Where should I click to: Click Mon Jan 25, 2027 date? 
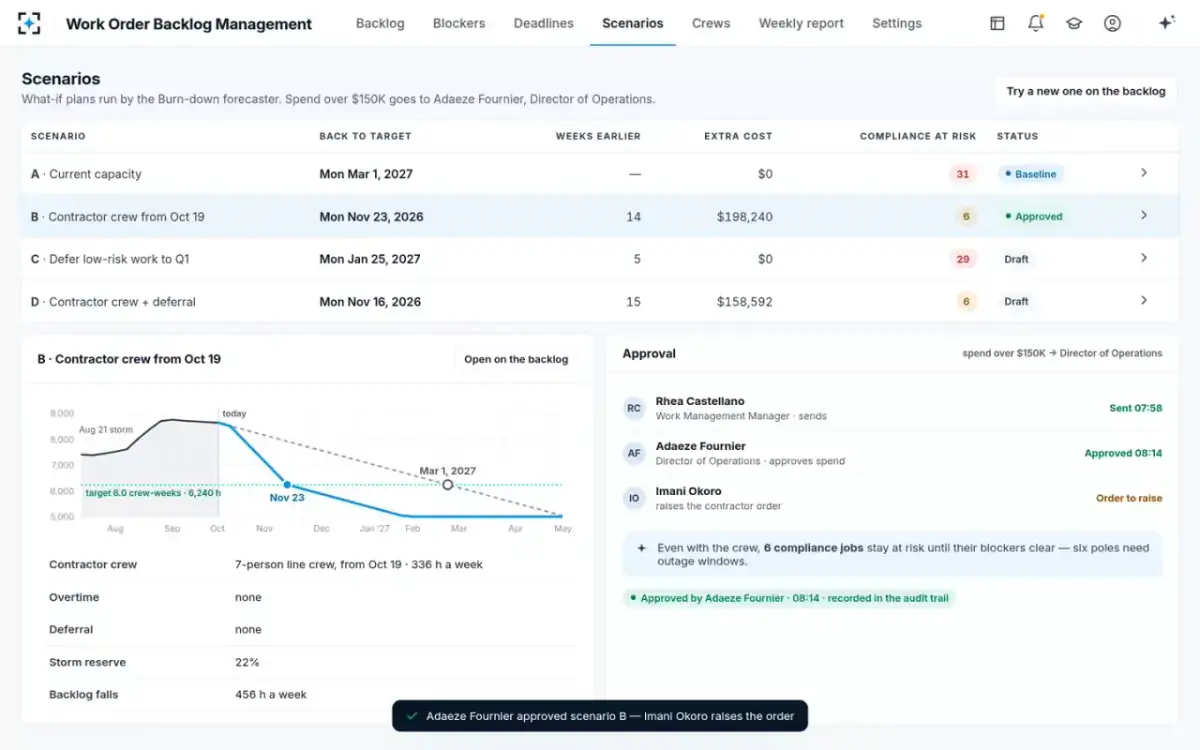coord(370,259)
